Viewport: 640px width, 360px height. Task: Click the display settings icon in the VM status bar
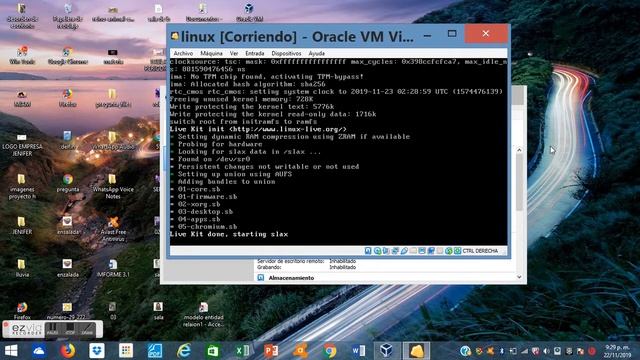tap(422, 251)
